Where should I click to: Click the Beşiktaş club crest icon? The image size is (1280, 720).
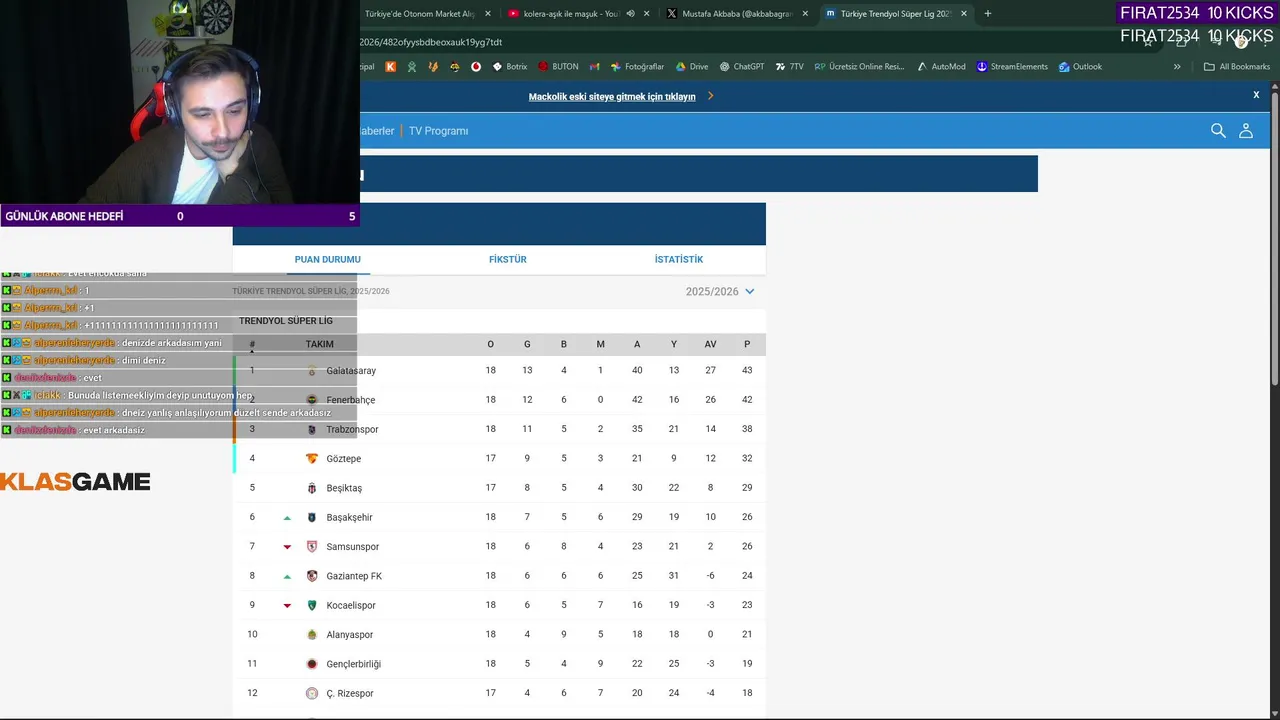(312, 488)
